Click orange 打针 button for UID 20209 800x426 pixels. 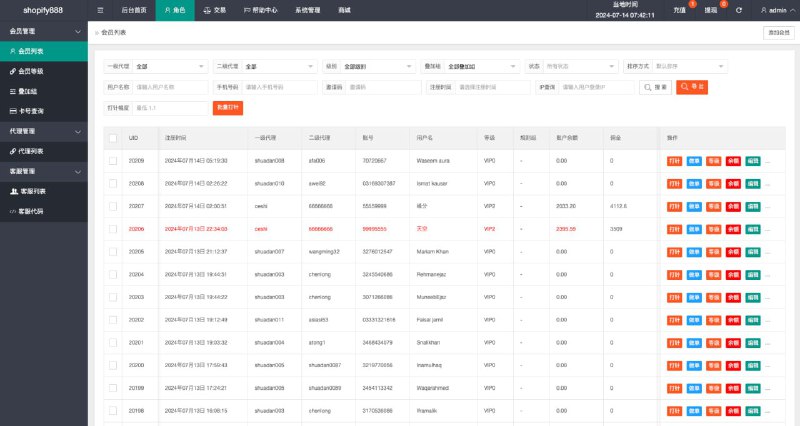[x=674, y=161]
